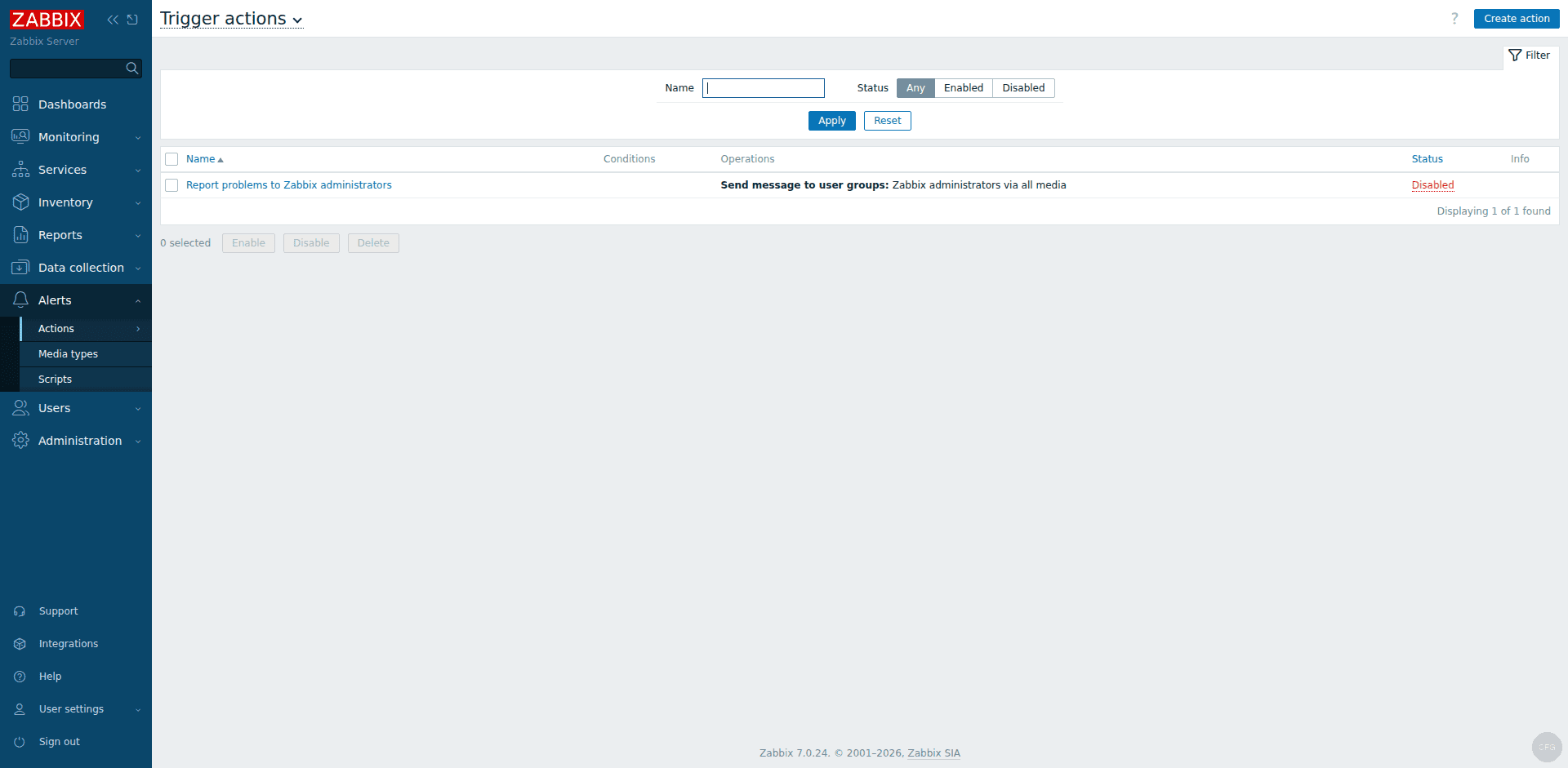This screenshot has width=1568, height=768.
Task: Select the Inventory icon in the sidebar
Action: click(20, 202)
